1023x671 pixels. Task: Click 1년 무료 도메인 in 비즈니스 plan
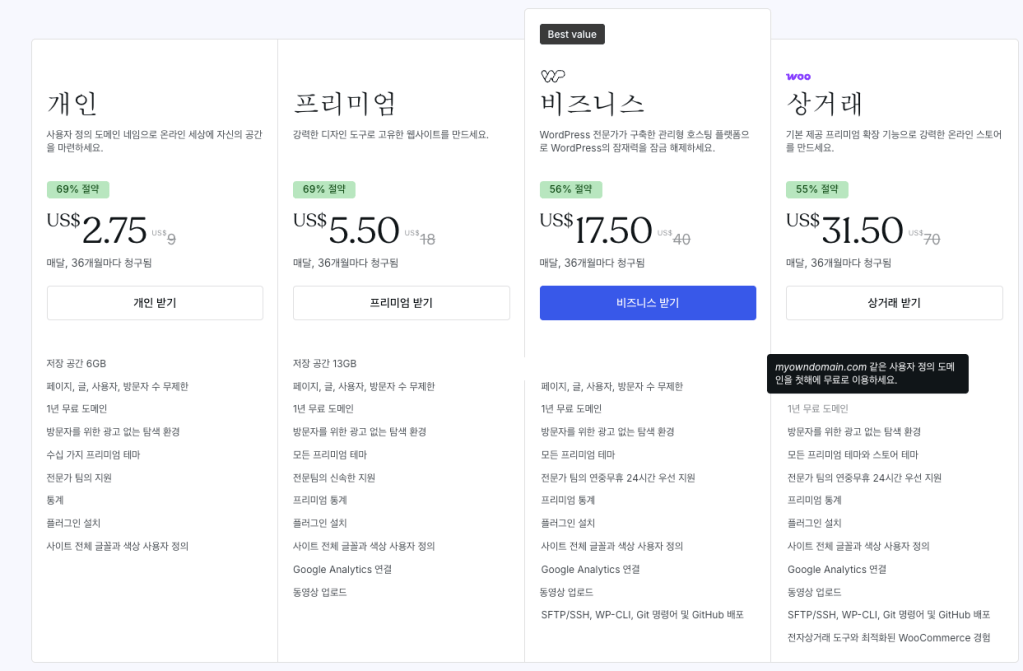pos(571,409)
